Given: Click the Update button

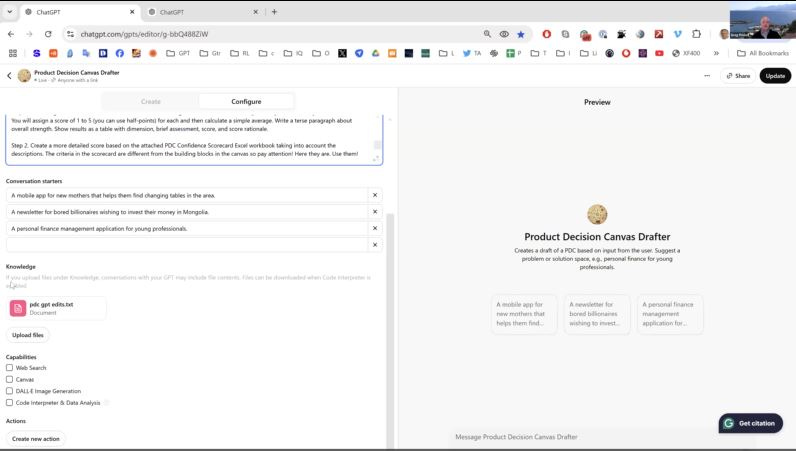Looking at the screenshot, I should [x=775, y=76].
